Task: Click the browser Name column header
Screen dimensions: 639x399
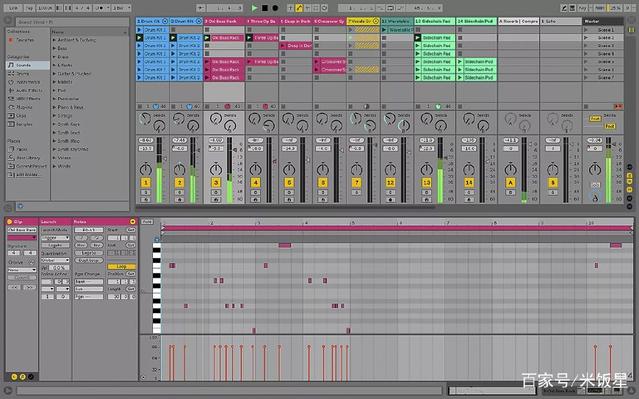Action: 89,32
